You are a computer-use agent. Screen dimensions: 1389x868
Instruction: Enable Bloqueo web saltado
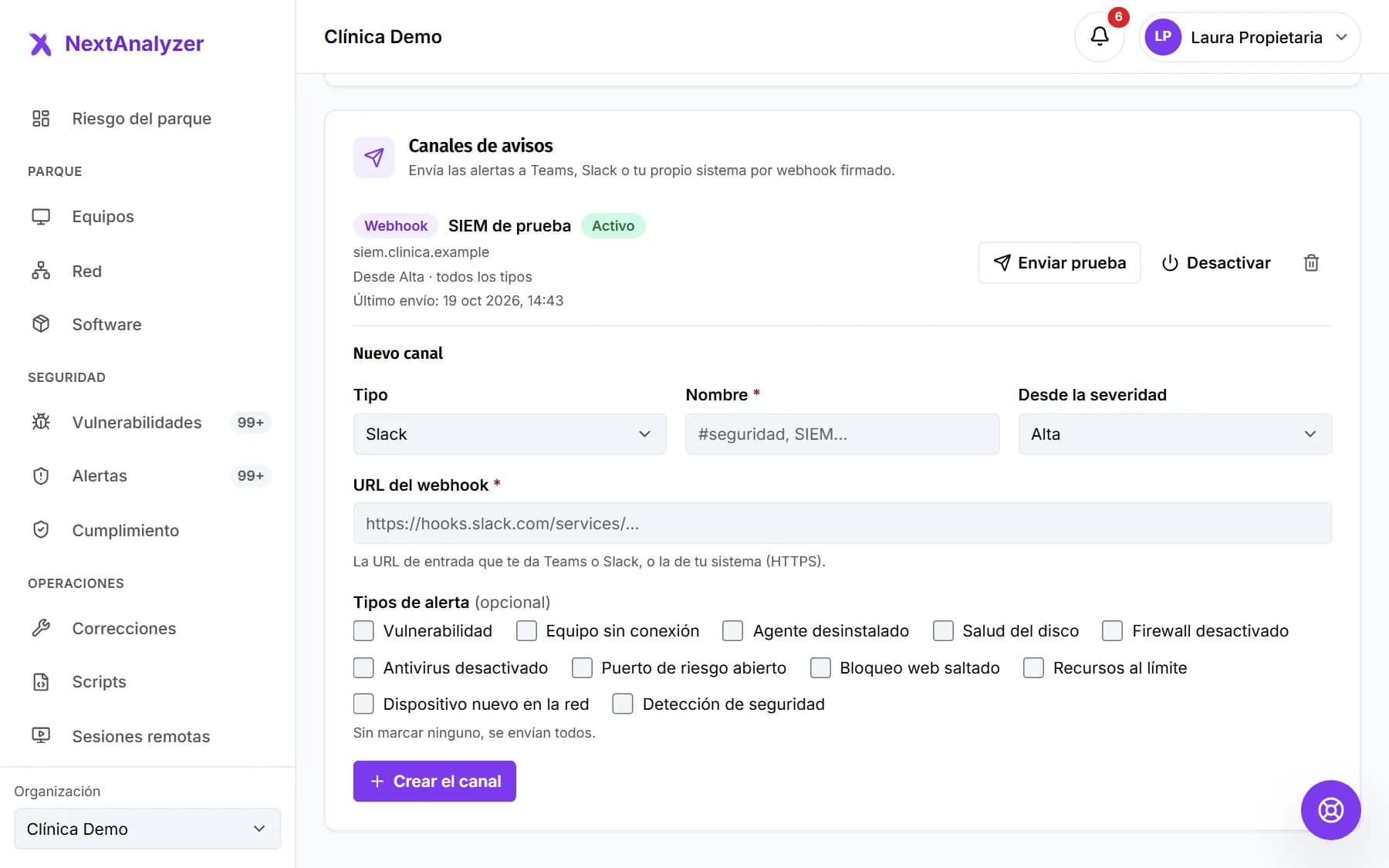tap(820, 667)
